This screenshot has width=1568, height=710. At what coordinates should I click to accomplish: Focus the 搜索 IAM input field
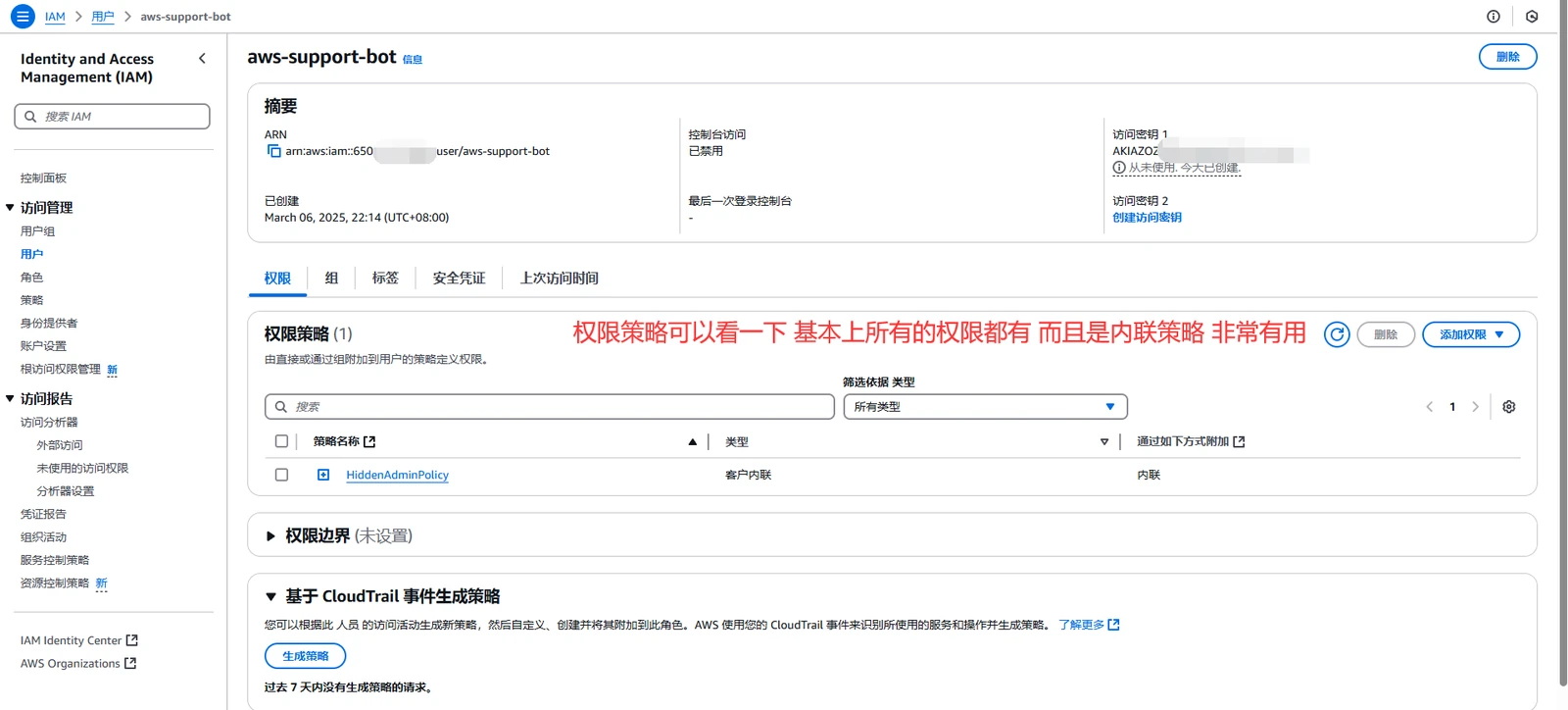coord(112,117)
